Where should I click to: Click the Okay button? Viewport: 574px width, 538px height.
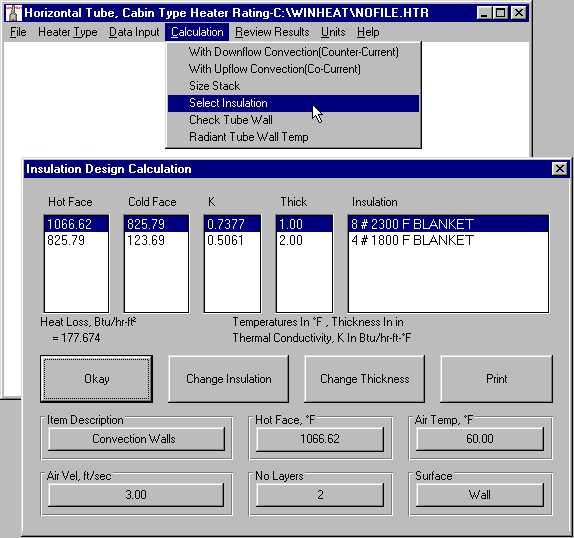(96, 379)
